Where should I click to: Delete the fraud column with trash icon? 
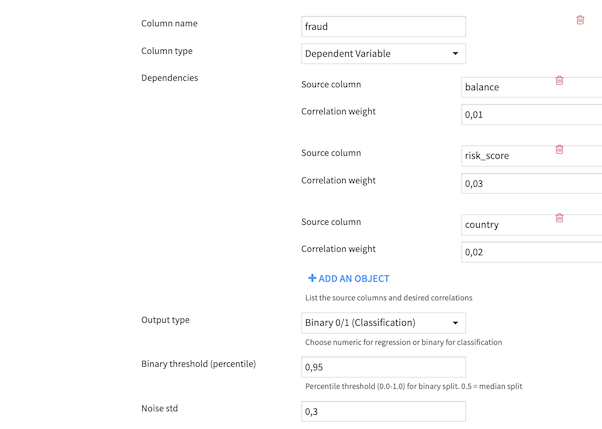coord(580,20)
